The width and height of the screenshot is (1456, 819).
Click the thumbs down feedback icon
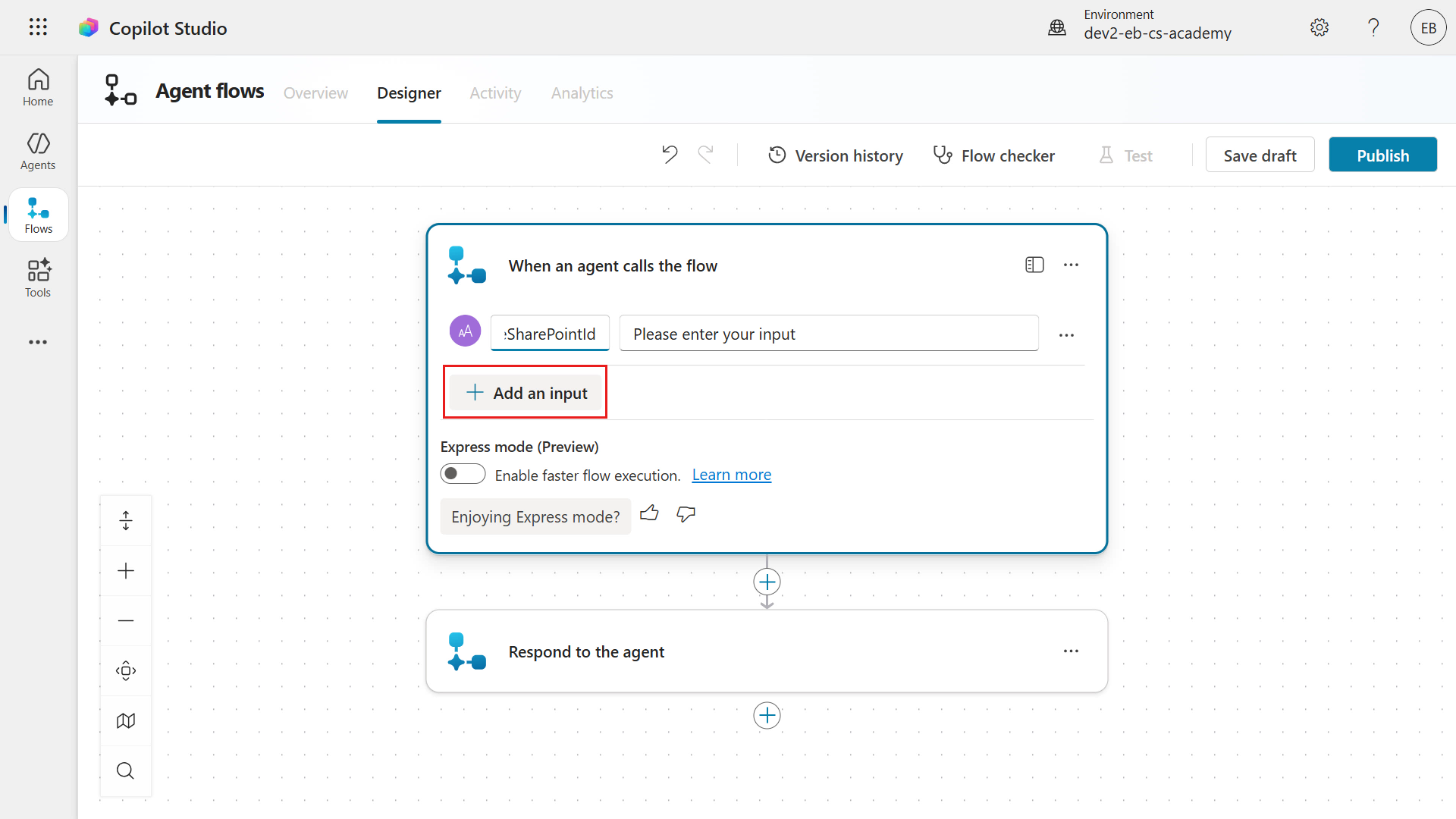point(686,513)
